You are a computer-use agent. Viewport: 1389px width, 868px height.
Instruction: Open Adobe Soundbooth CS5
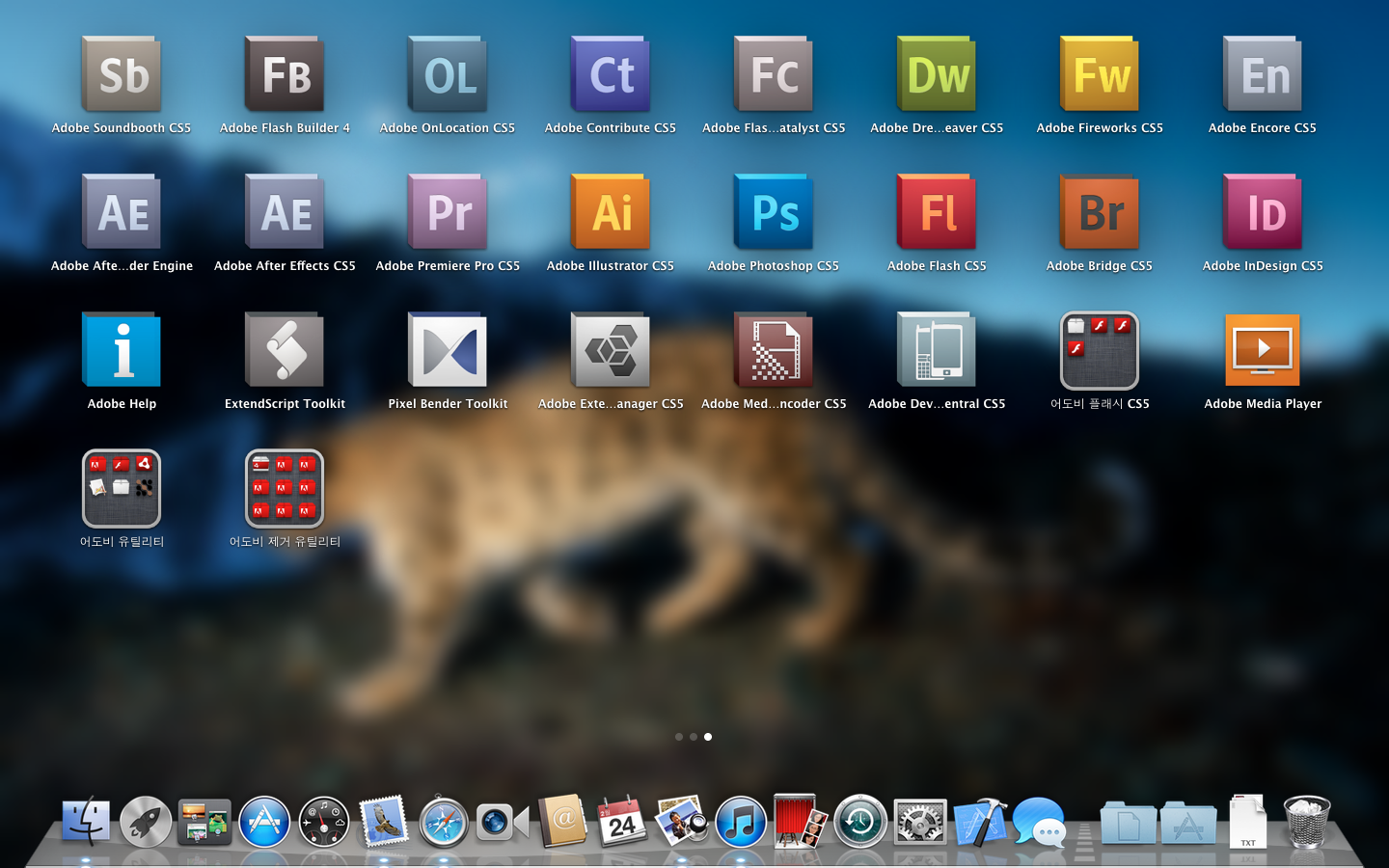click(122, 75)
